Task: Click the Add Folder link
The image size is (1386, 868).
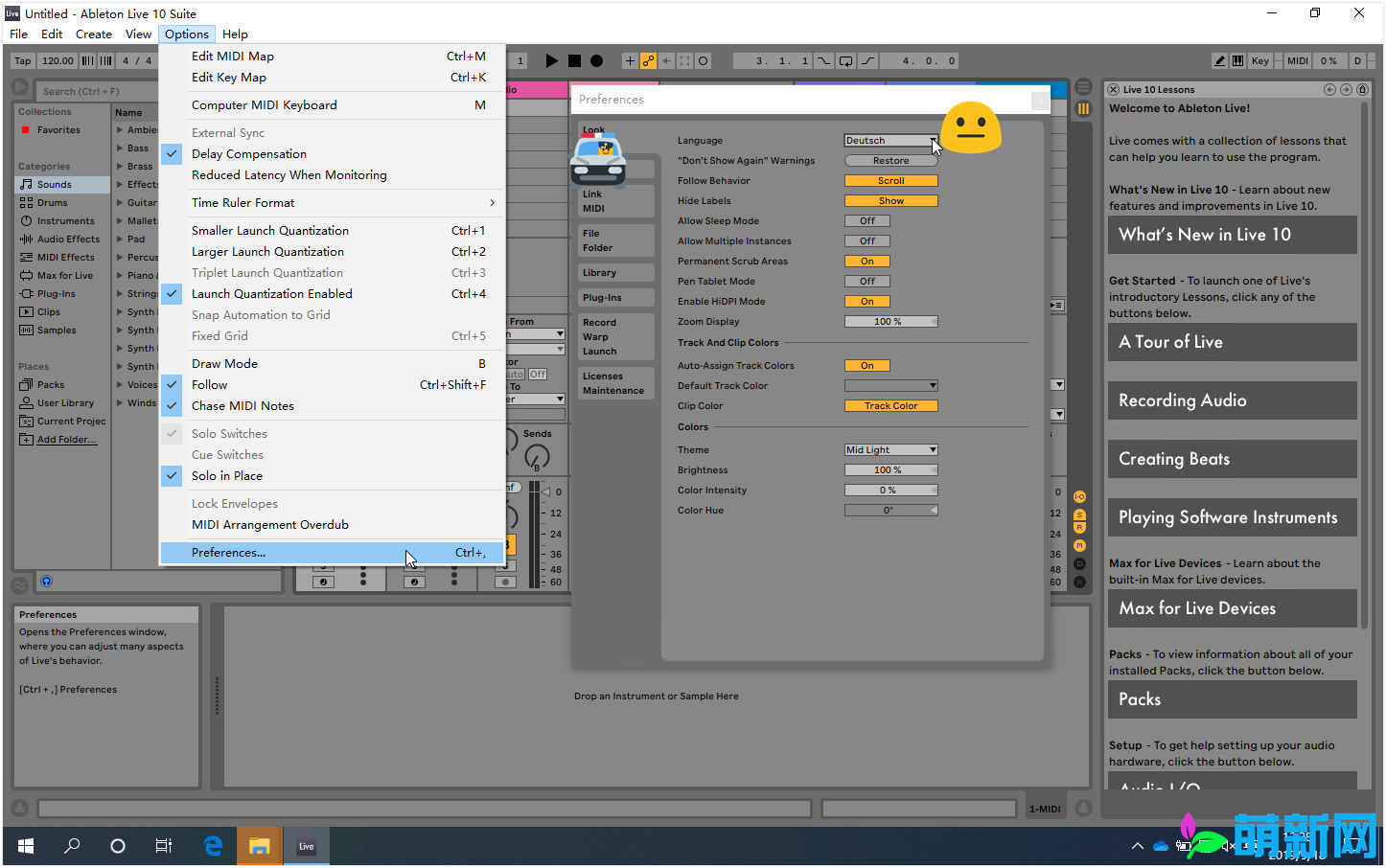Action: pyautogui.click(x=66, y=439)
